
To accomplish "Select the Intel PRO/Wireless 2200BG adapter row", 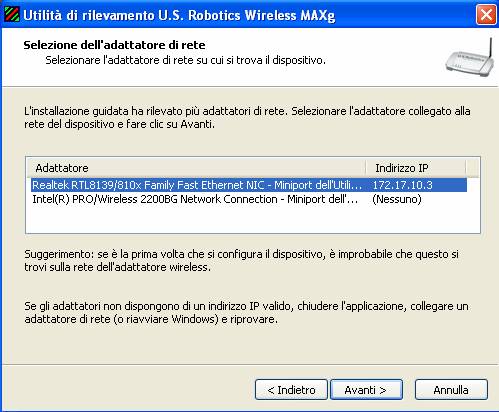I will tap(249, 199).
